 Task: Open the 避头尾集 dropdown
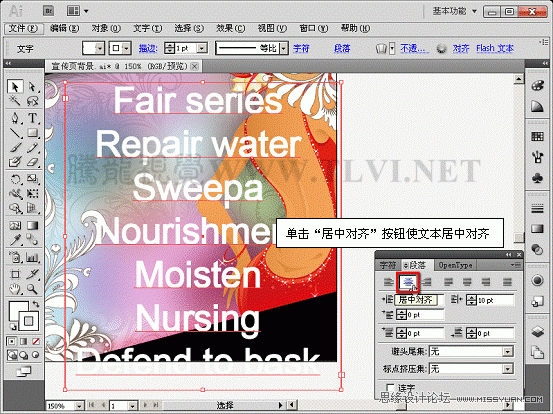[x=508, y=352]
